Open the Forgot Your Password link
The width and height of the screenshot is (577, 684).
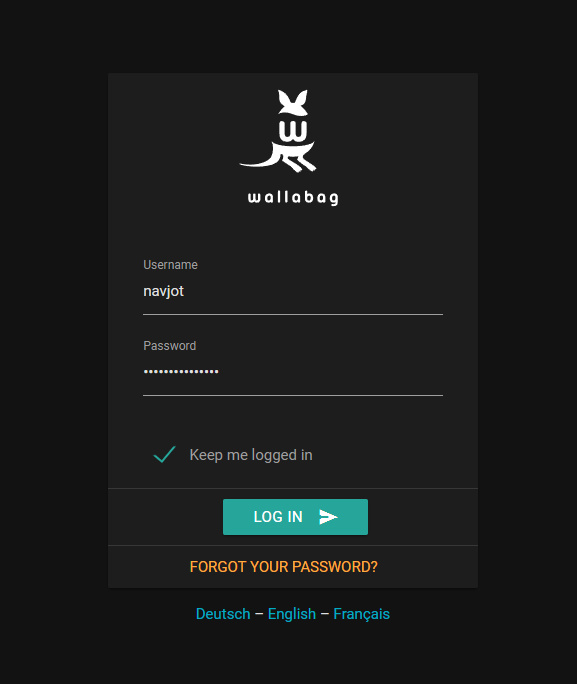point(283,567)
